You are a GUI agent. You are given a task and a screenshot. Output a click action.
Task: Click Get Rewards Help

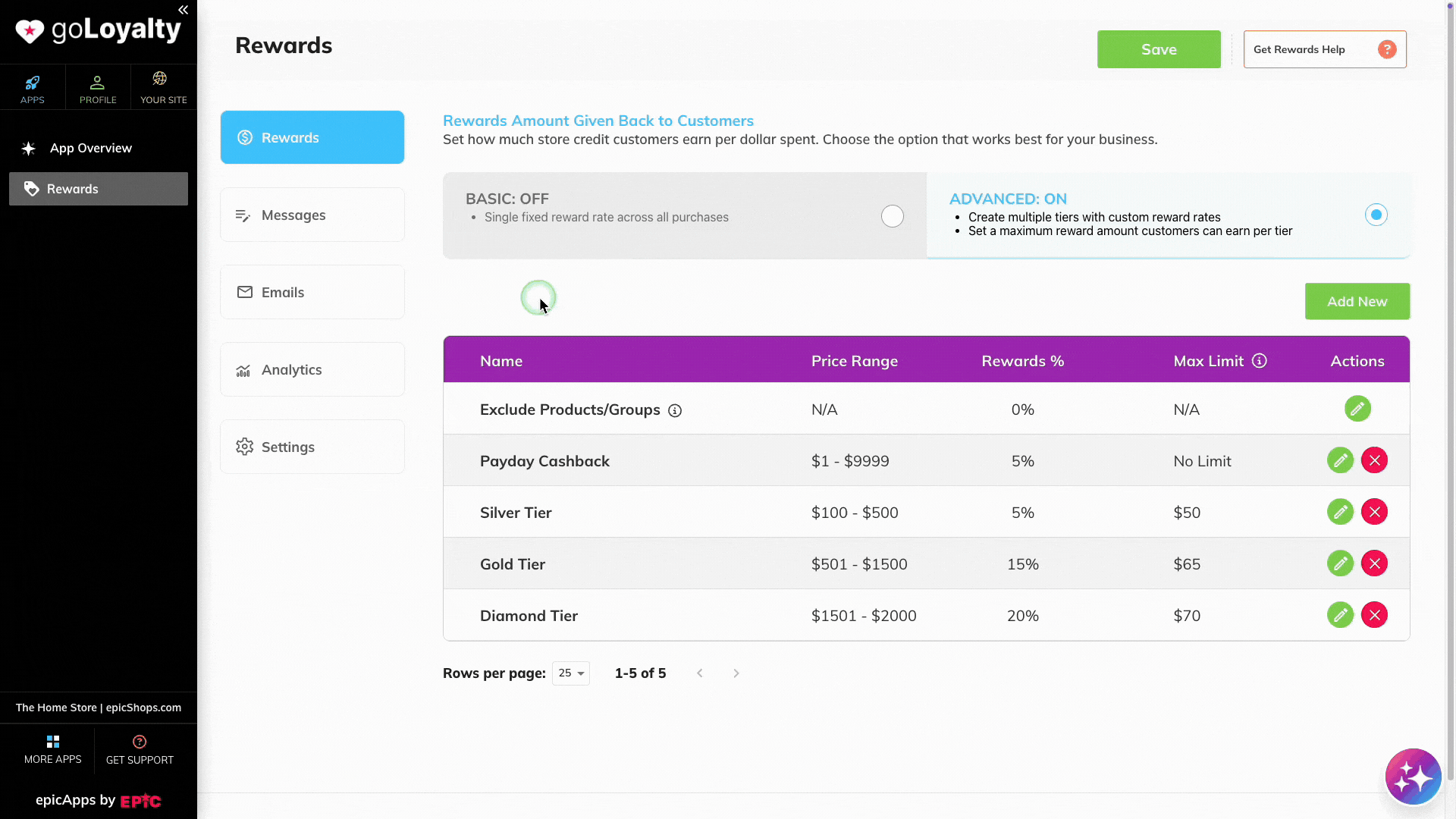pos(1325,49)
